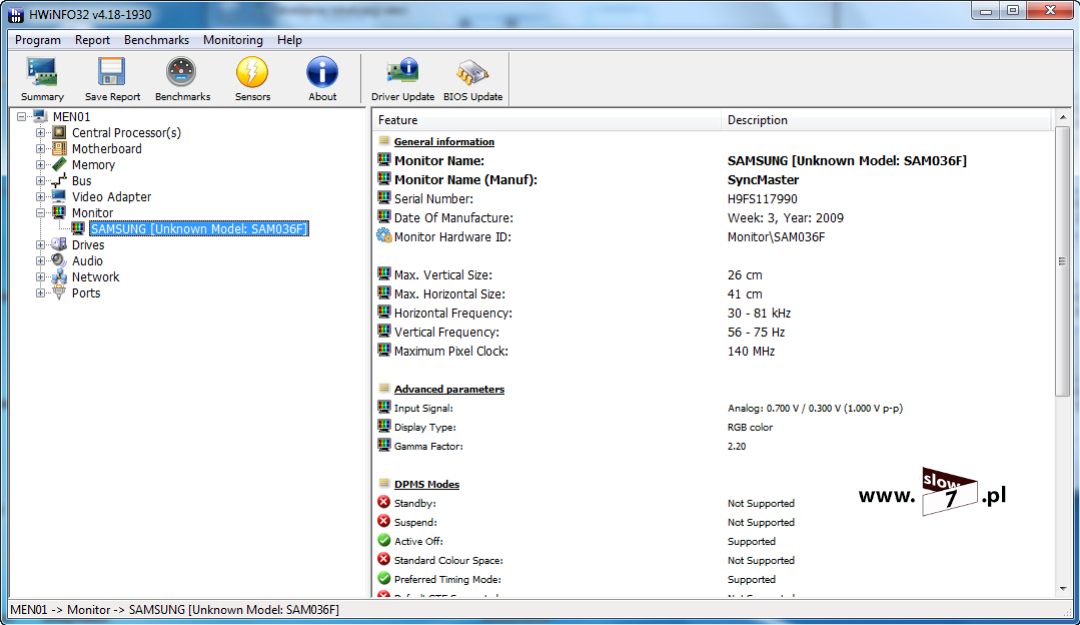Image resolution: width=1080 pixels, height=625 pixels.
Task: Open the Summary toolbar icon
Action: click(x=42, y=72)
